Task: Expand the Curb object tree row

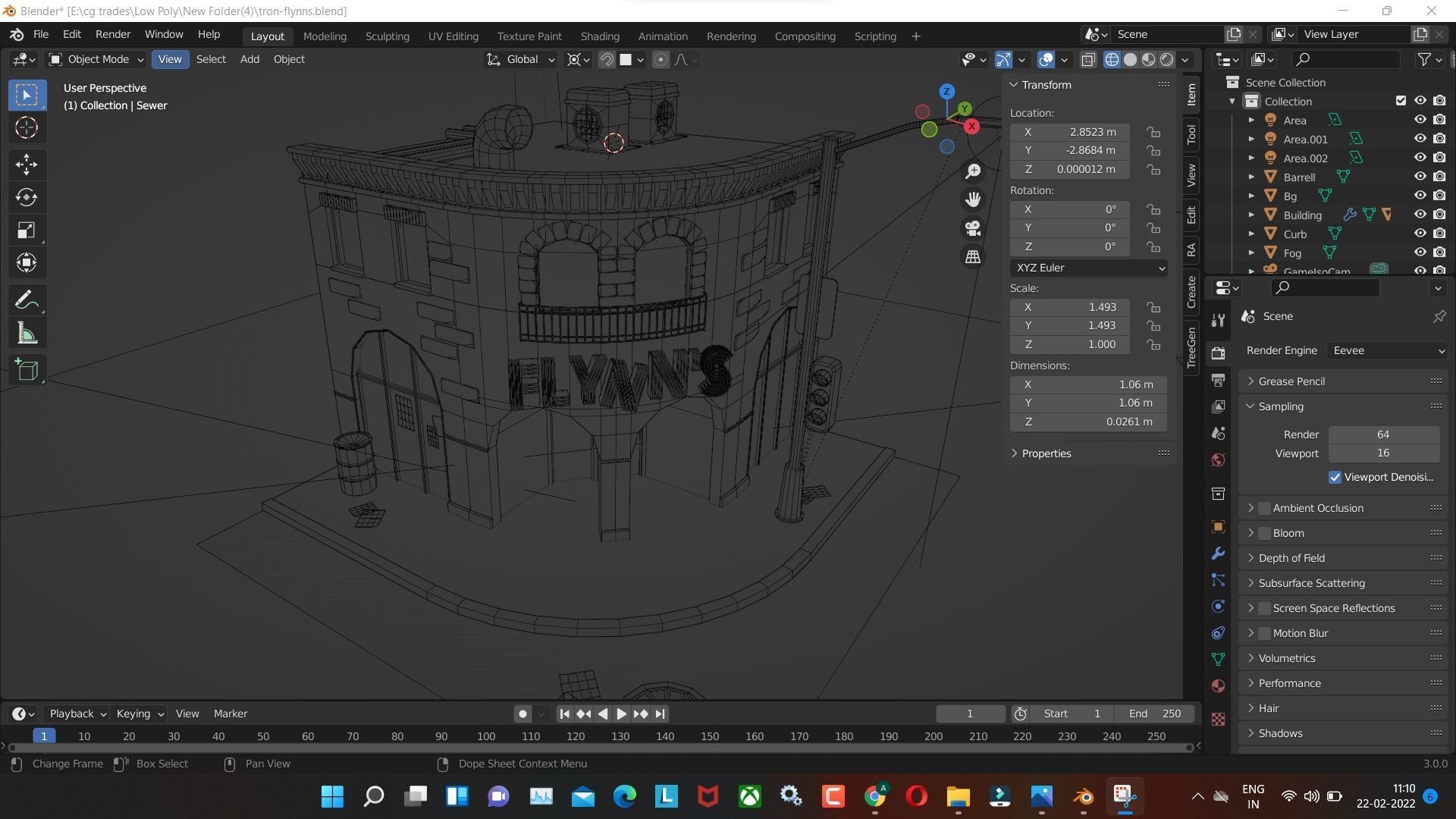Action: pyautogui.click(x=1251, y=234)
